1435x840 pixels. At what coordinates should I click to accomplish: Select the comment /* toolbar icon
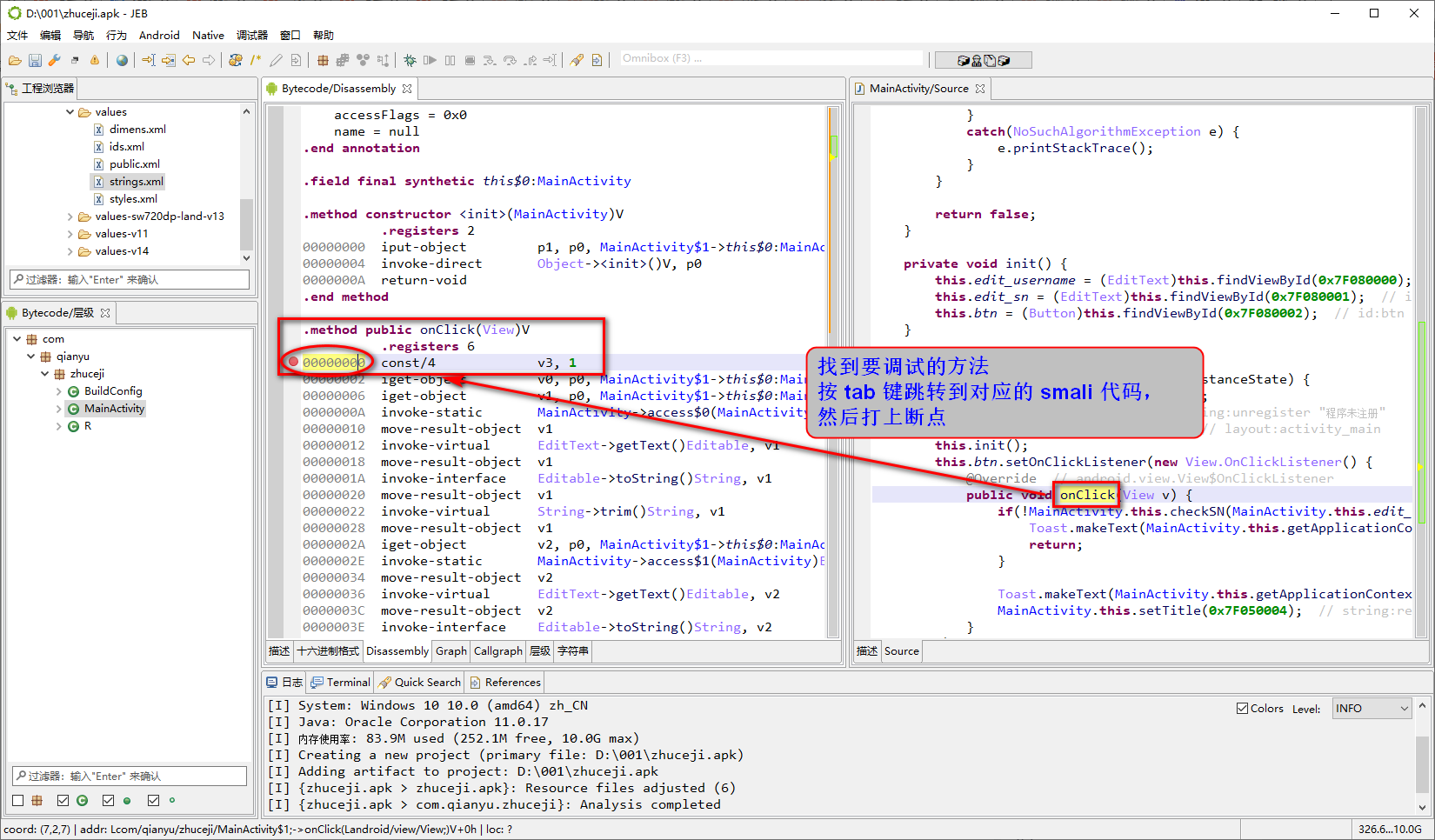254,59
